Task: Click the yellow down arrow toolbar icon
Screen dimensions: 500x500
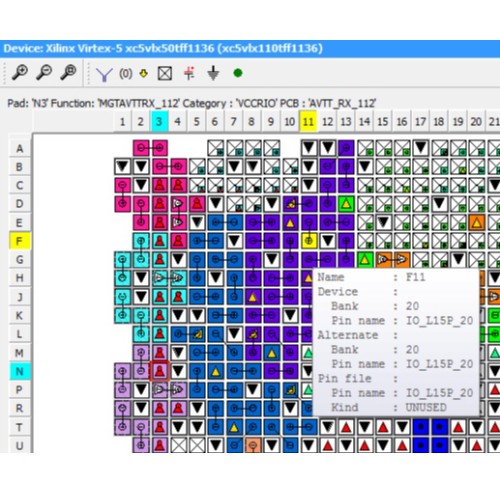Action: point(144,73)
